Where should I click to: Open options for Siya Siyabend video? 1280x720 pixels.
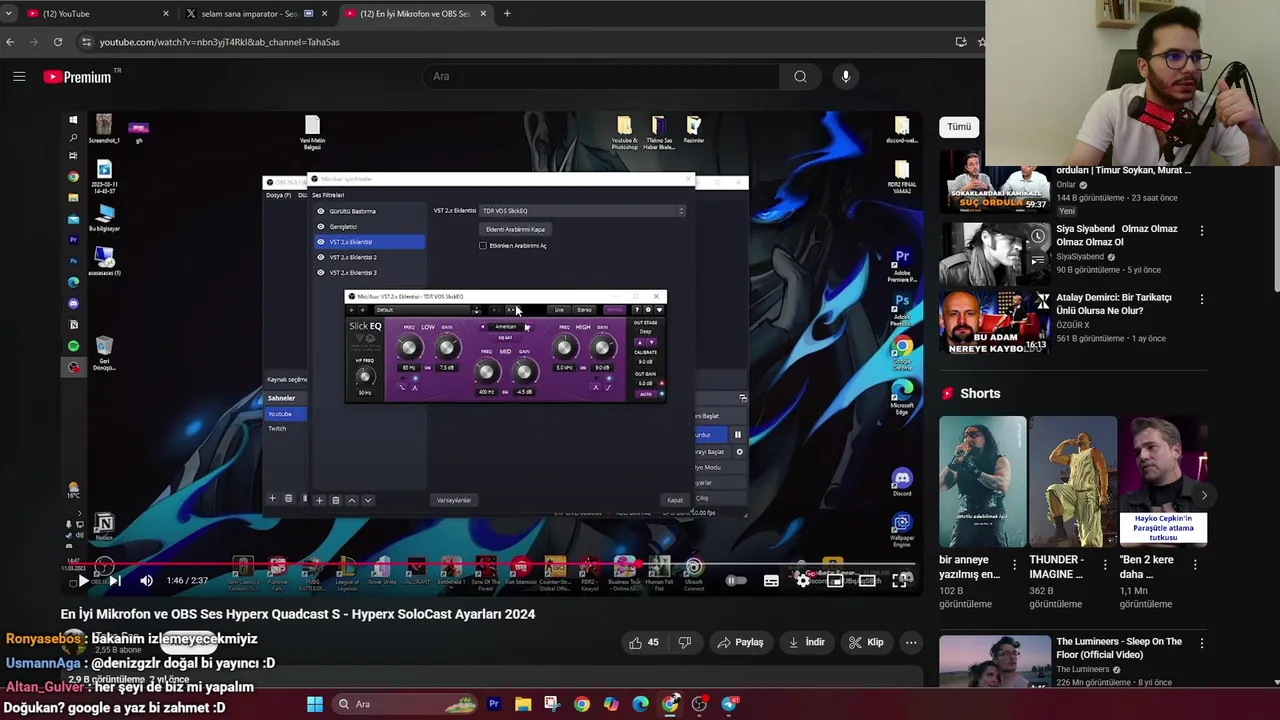[1202, 230]
